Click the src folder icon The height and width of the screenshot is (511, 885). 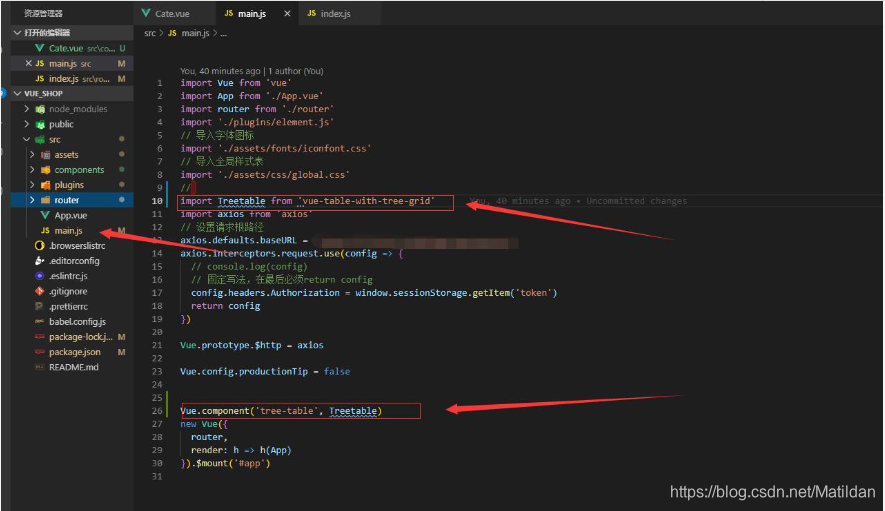(40, 139)
